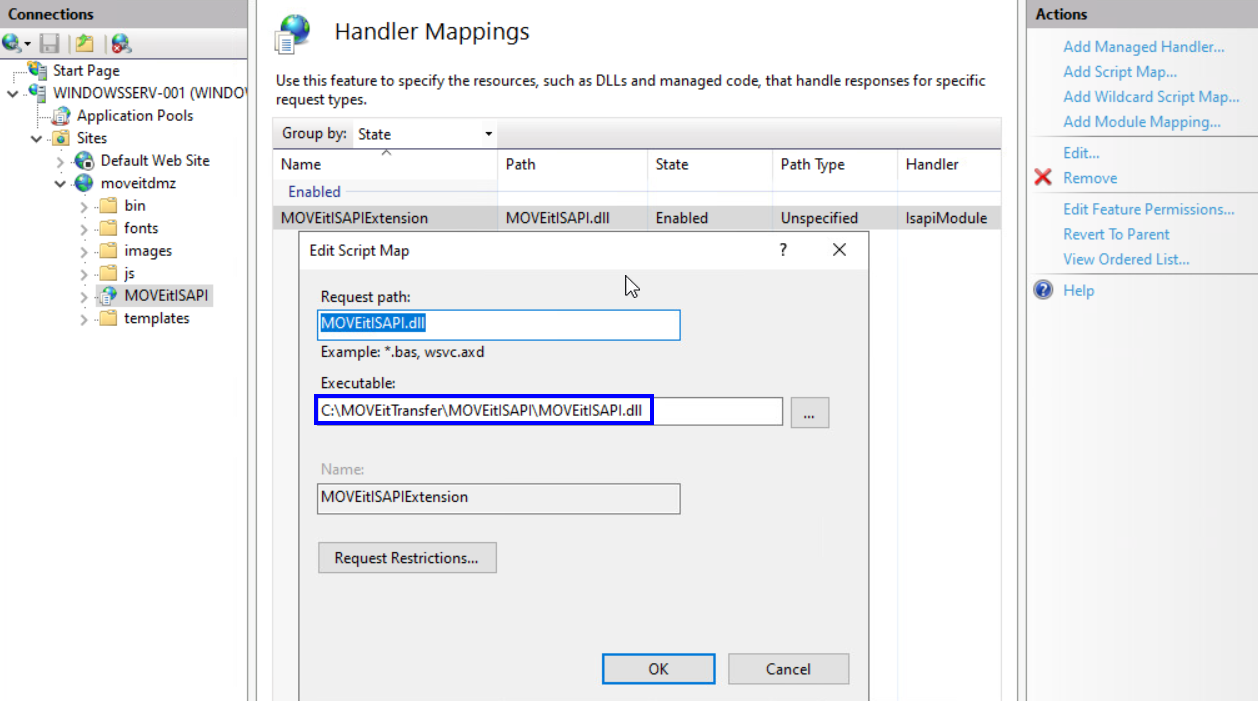Screen dimensions: 1258x701
Task: Click Add Wildcard Script Map link
Action: [x=1151, y=97]
